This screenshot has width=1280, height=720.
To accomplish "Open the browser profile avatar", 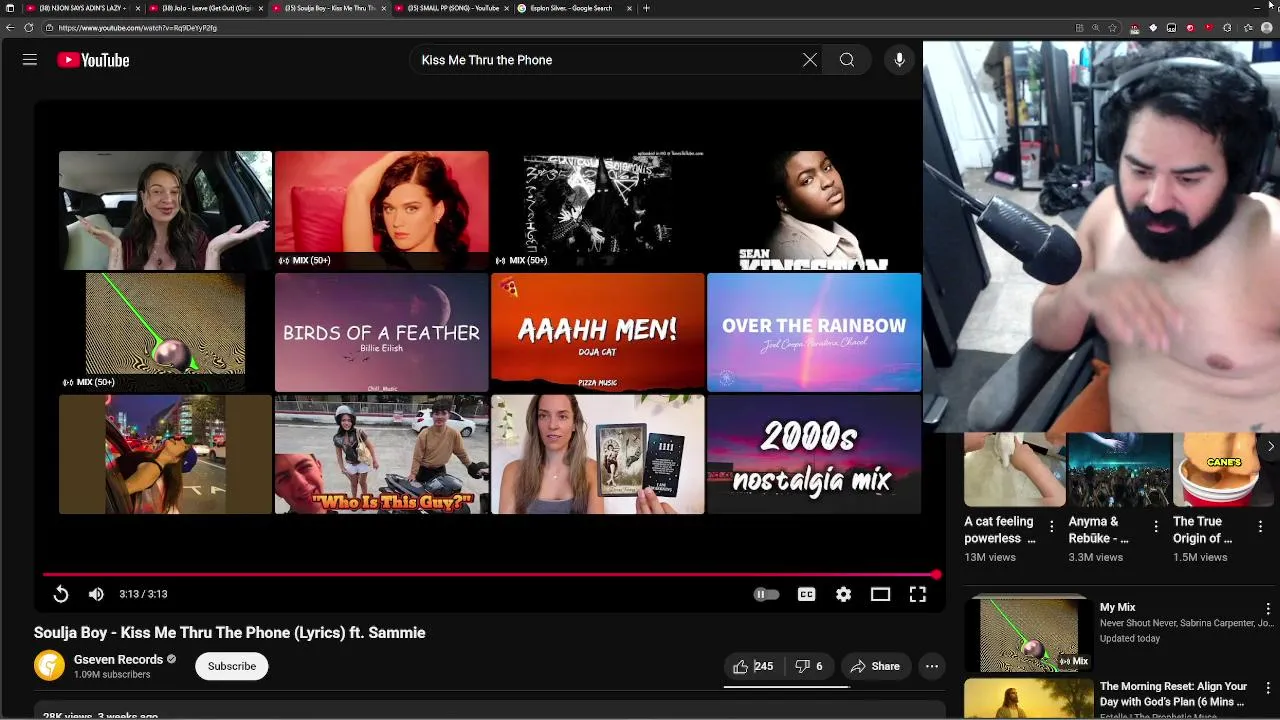I will pos(1267,28).
